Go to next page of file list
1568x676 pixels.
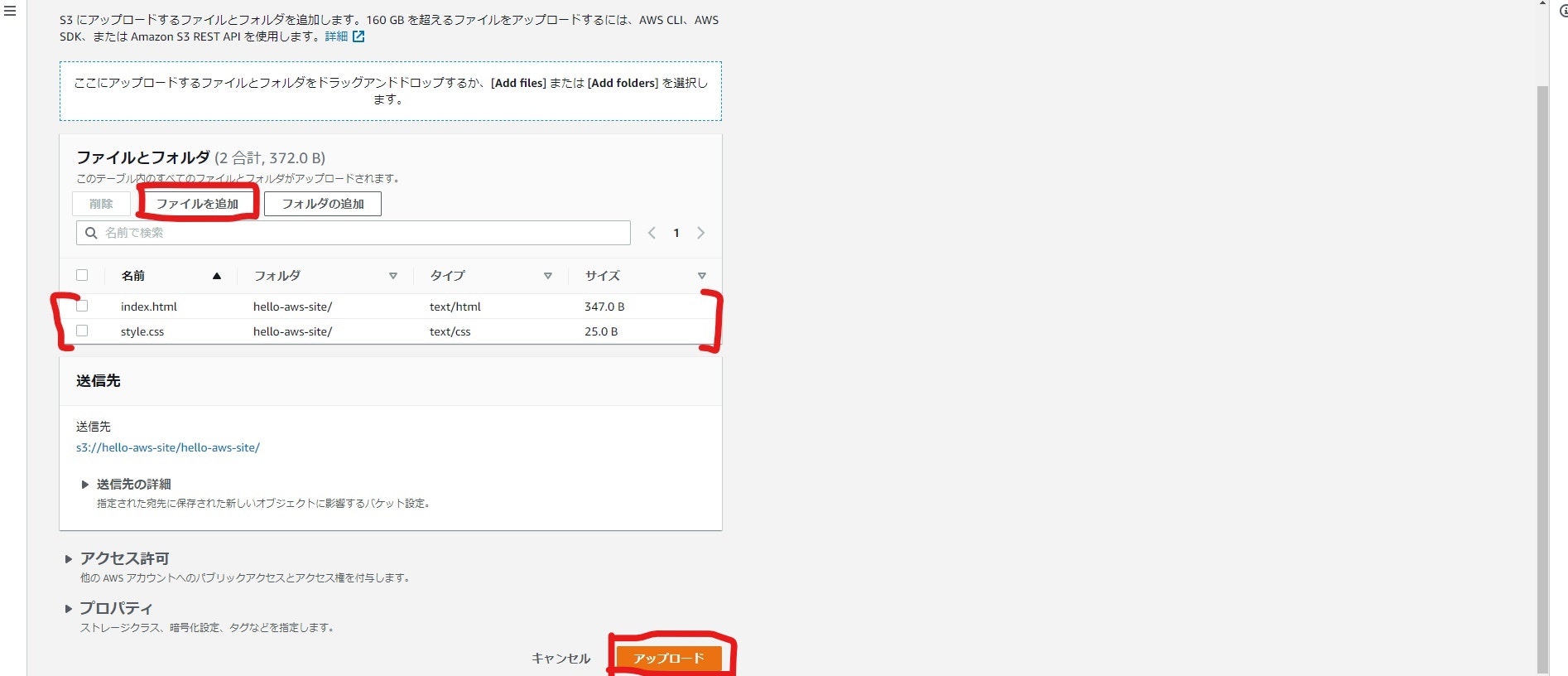(x=700, y=233)
